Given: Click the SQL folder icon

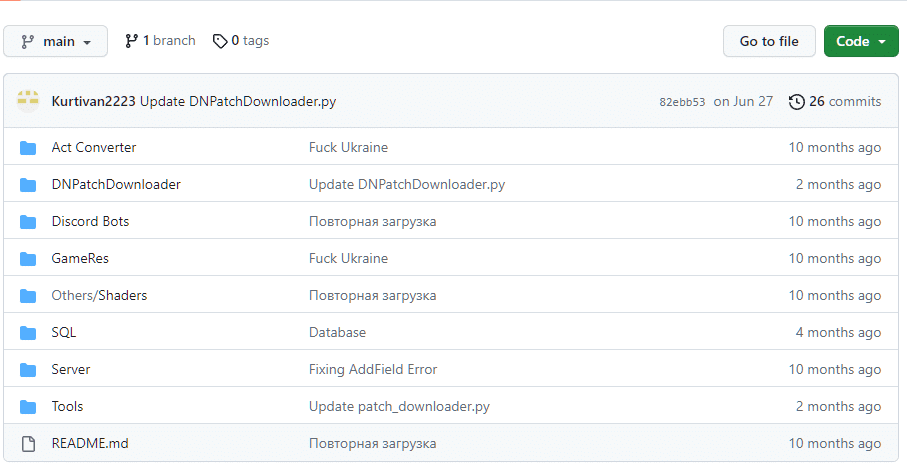Looking at the screenshot, I should click(x=28, y=333).
